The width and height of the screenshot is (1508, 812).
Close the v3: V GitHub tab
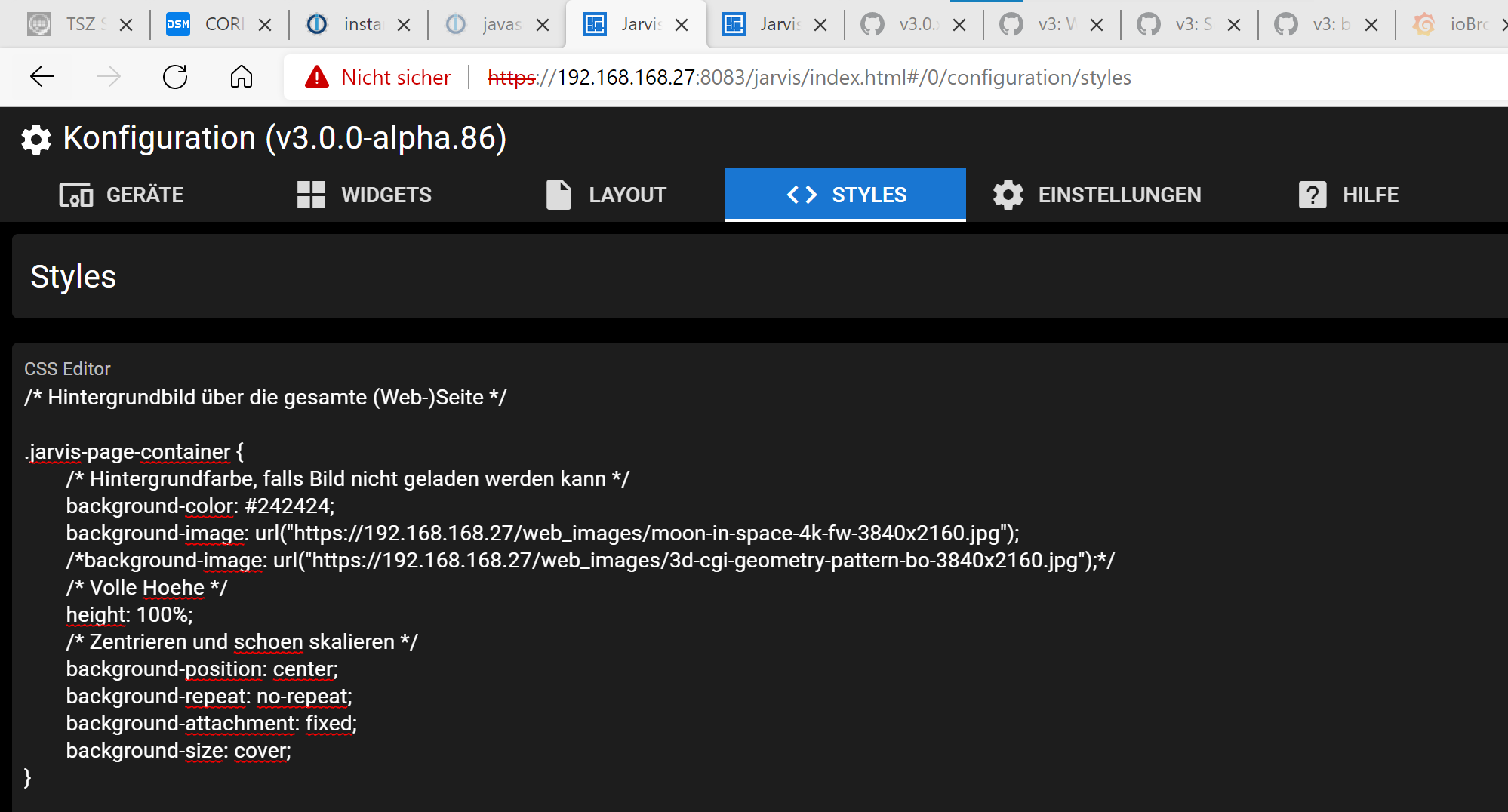pos(1097,25)
